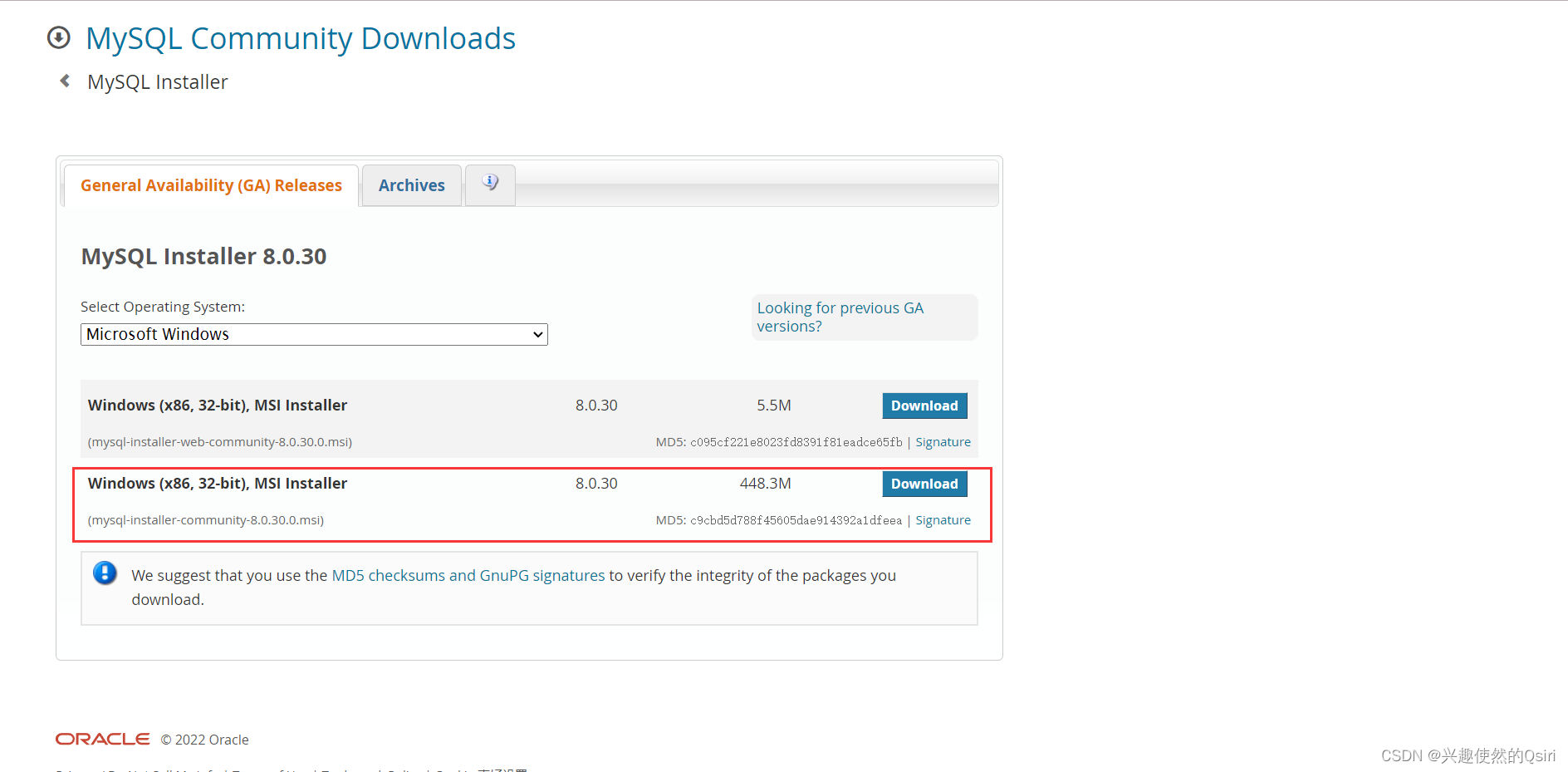Open MD5 checksums and GnuPG signatures link
Viewport: 1568px width, 772px height.
pyautogui.click(x=468, y=575)
